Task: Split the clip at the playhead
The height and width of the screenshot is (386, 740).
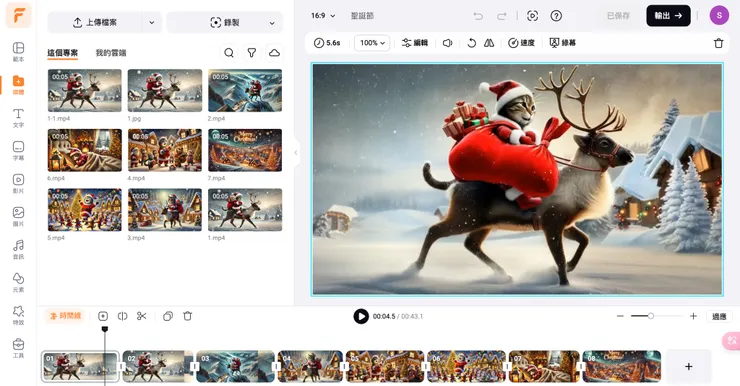Action: coord(122,316)
